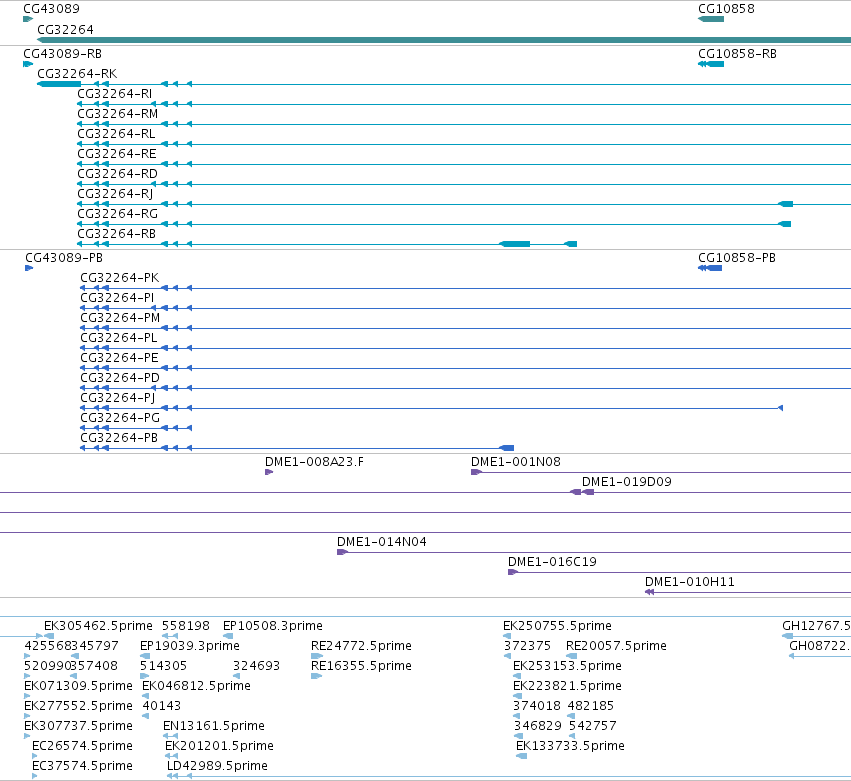Click the DME1-019D09 double arrow glyph
The width and height of the screenshot is (851, 781).
[x=582, y=492]
